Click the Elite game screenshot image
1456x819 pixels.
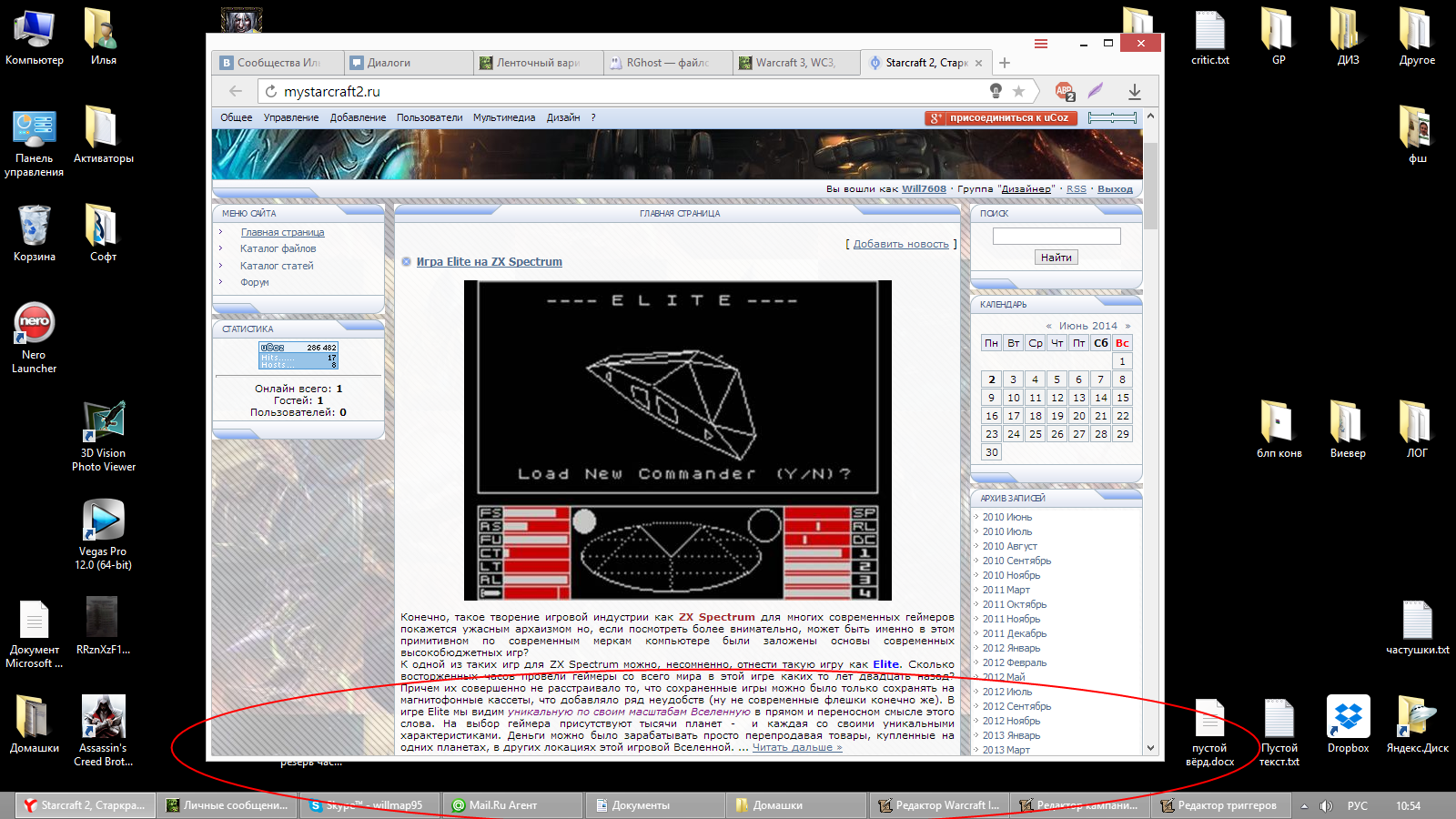pyautogui.click(x=678, y=440)
